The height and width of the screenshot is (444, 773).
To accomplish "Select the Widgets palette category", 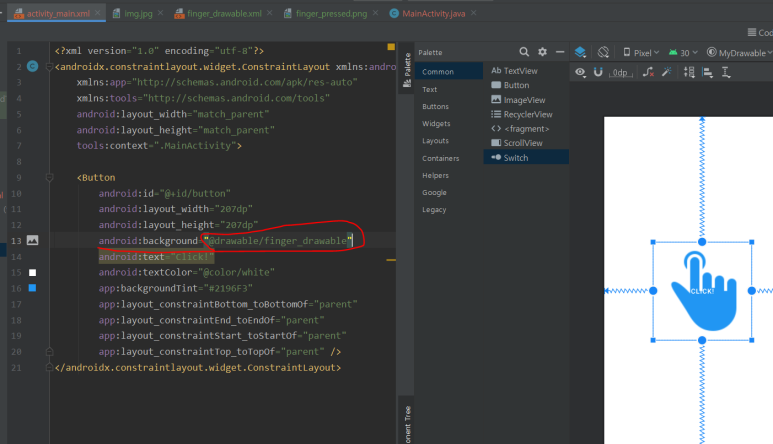I will pos(436,124).
